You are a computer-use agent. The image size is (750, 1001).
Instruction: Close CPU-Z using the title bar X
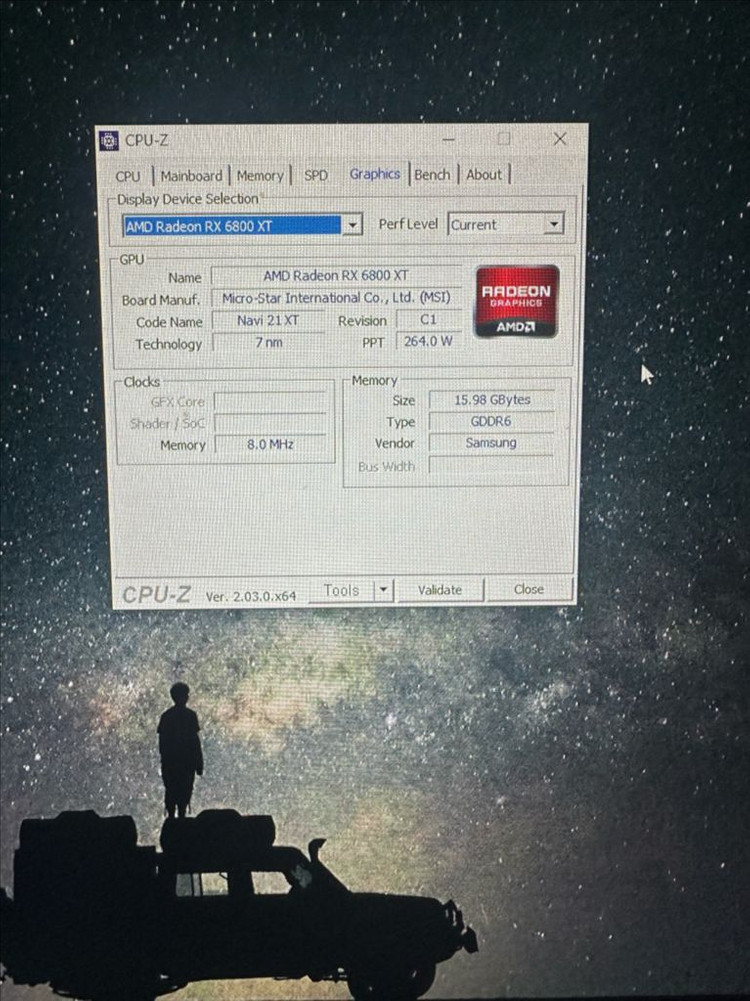(560, 139)
